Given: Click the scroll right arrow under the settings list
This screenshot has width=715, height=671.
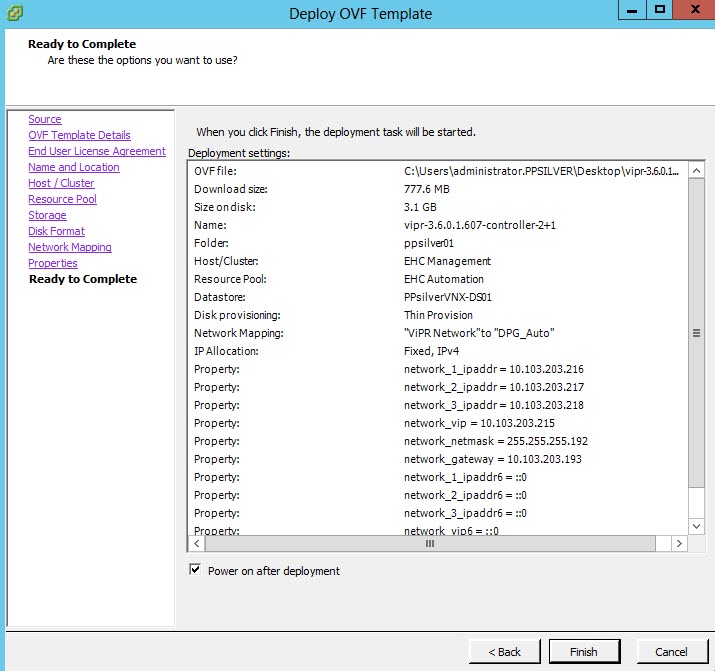Looking at the screenshot, I should [x=679, y=543].
